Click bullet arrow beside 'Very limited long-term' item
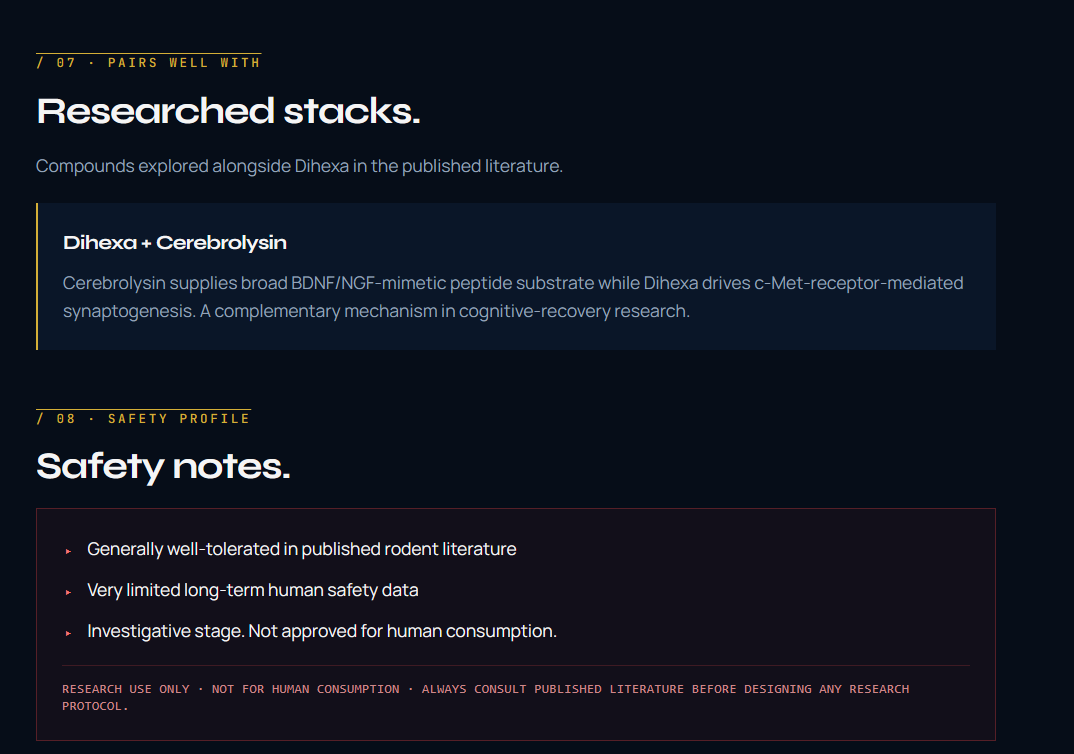The width and height of the screenshot is (1074, 754). pos(68,592)
